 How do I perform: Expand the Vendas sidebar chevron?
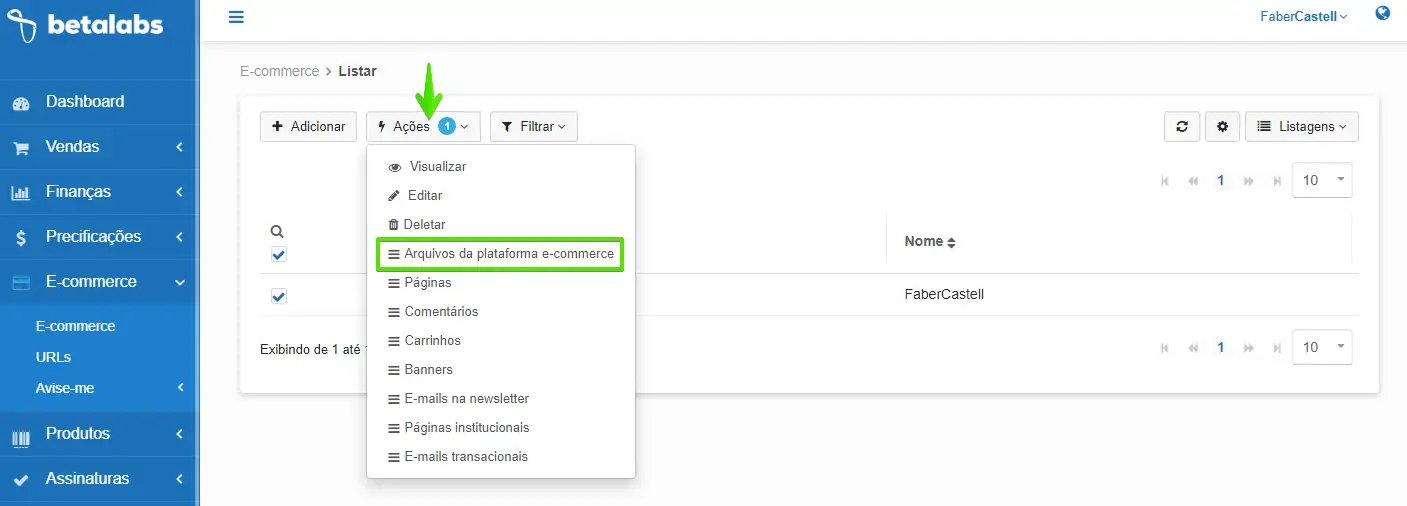click(179, 147)
